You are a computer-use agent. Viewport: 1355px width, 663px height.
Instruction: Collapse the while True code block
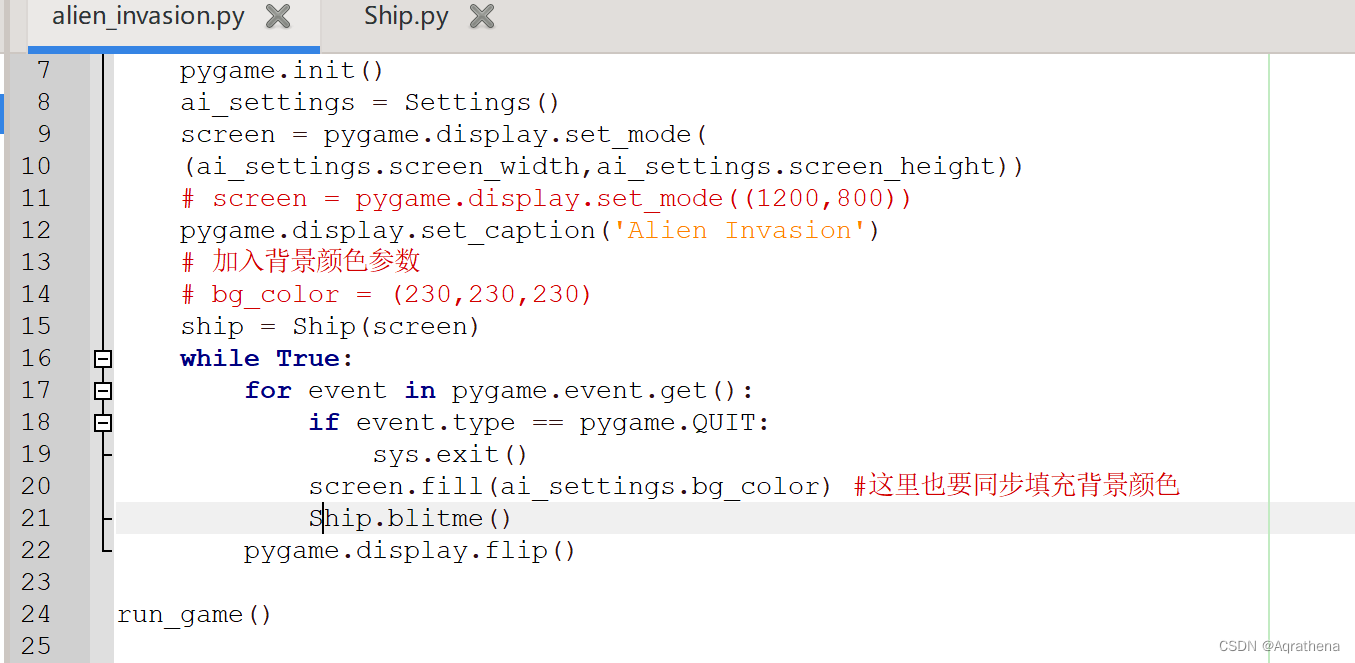pos(102,357)
